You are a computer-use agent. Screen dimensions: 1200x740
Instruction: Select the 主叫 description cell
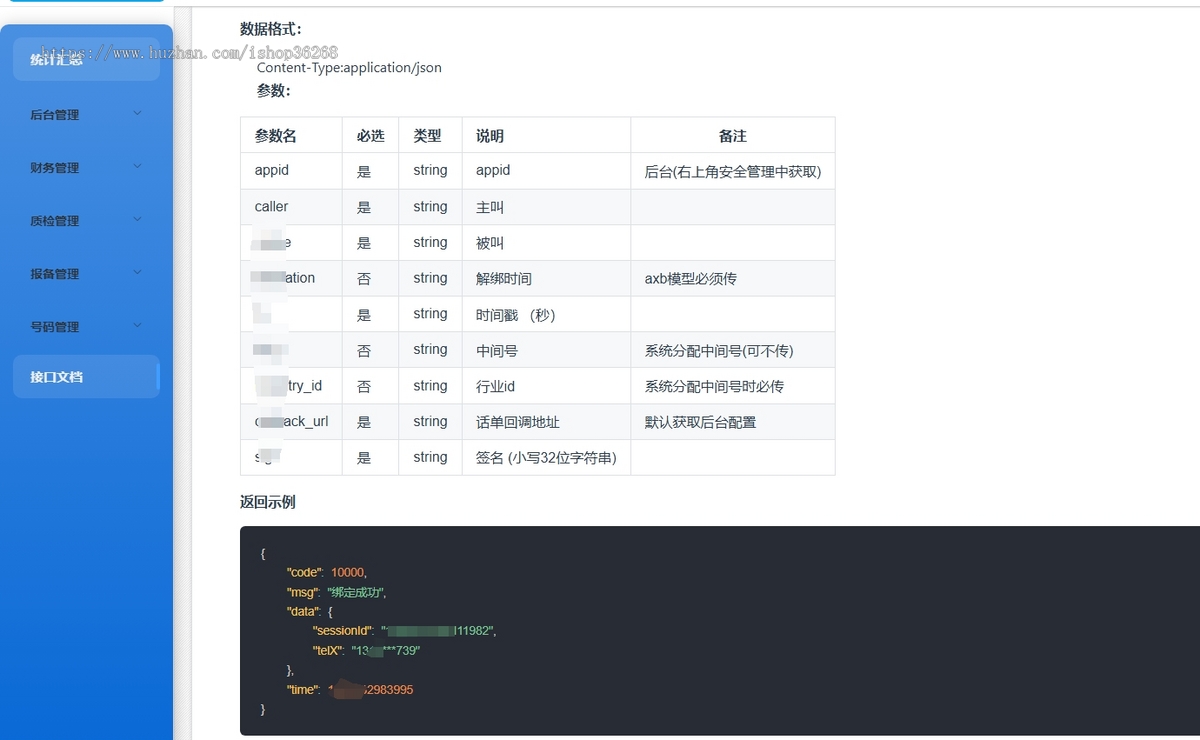tap(546, 207)
